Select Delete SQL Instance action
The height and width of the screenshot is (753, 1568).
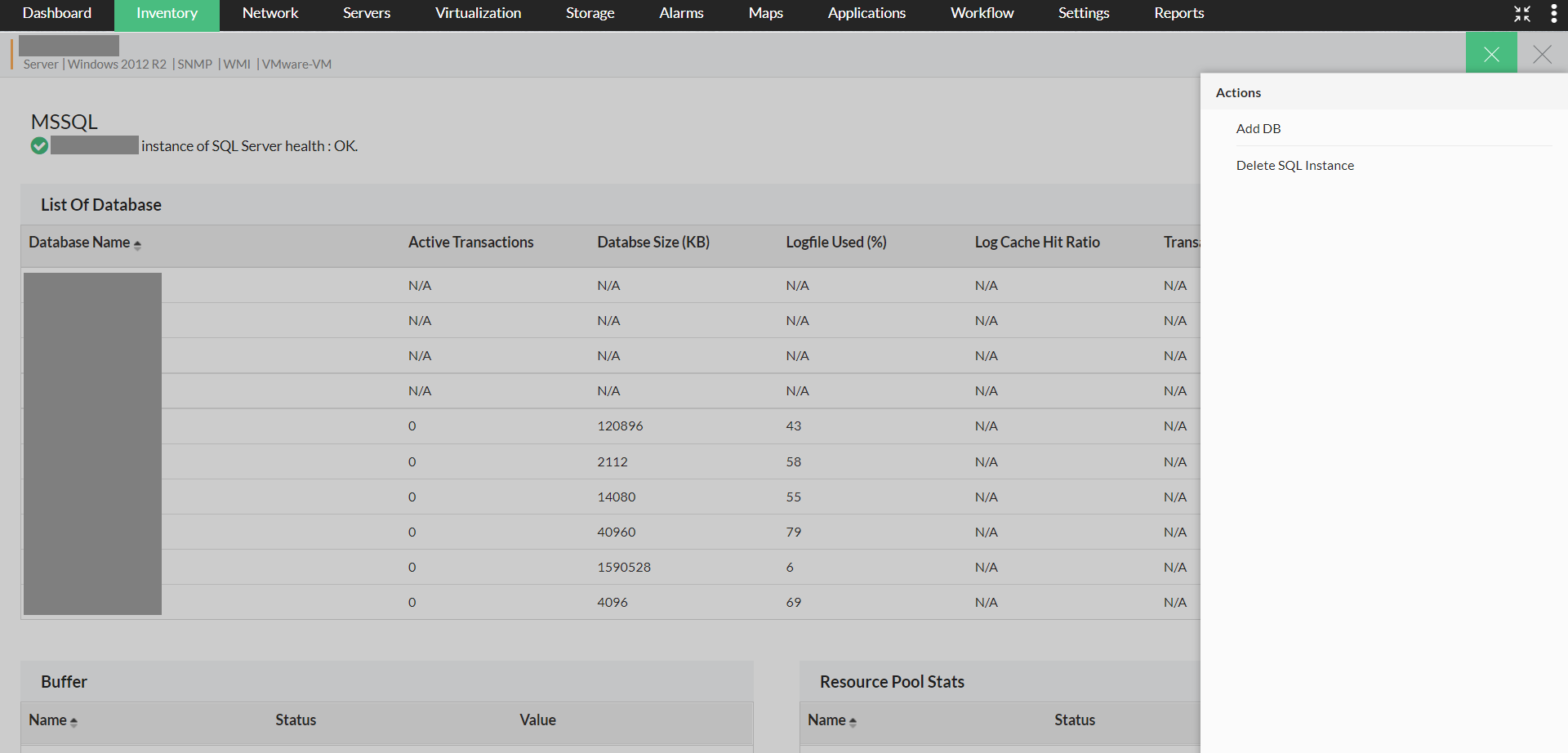1295,165
